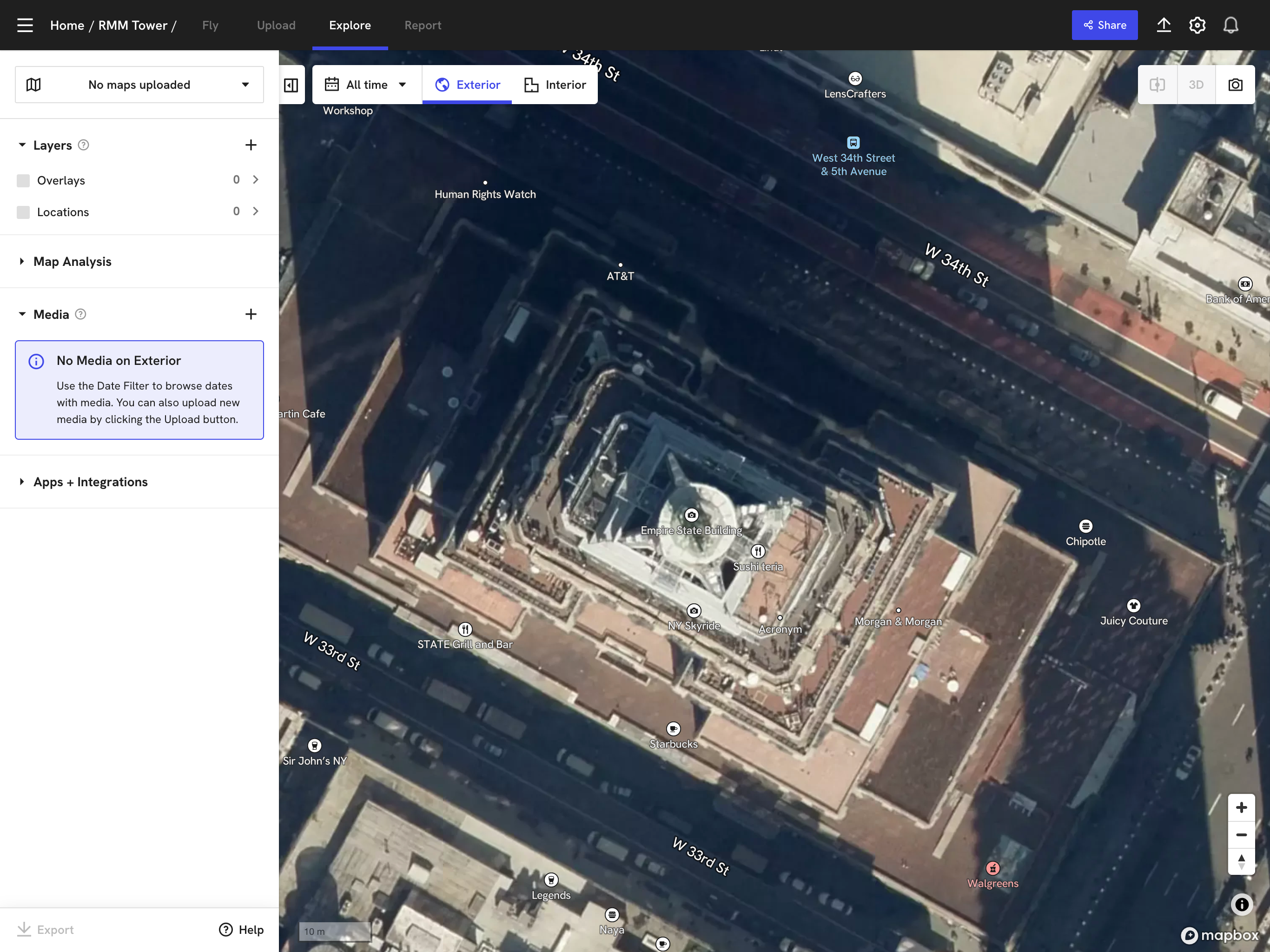Open the All time date filter

[366, 85]
